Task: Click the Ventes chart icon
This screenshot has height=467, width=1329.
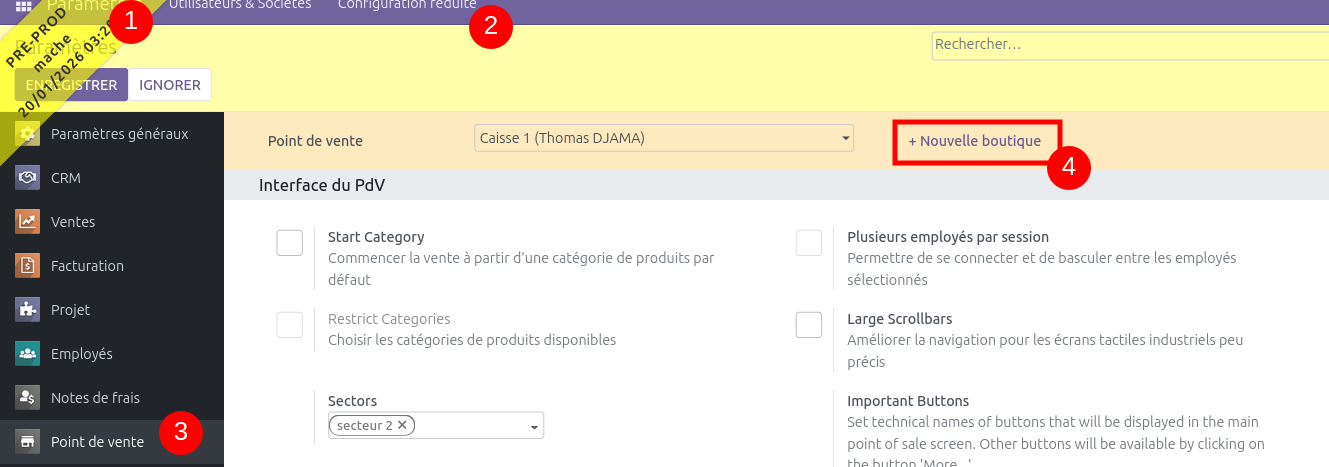Action: tap(28, 222)
